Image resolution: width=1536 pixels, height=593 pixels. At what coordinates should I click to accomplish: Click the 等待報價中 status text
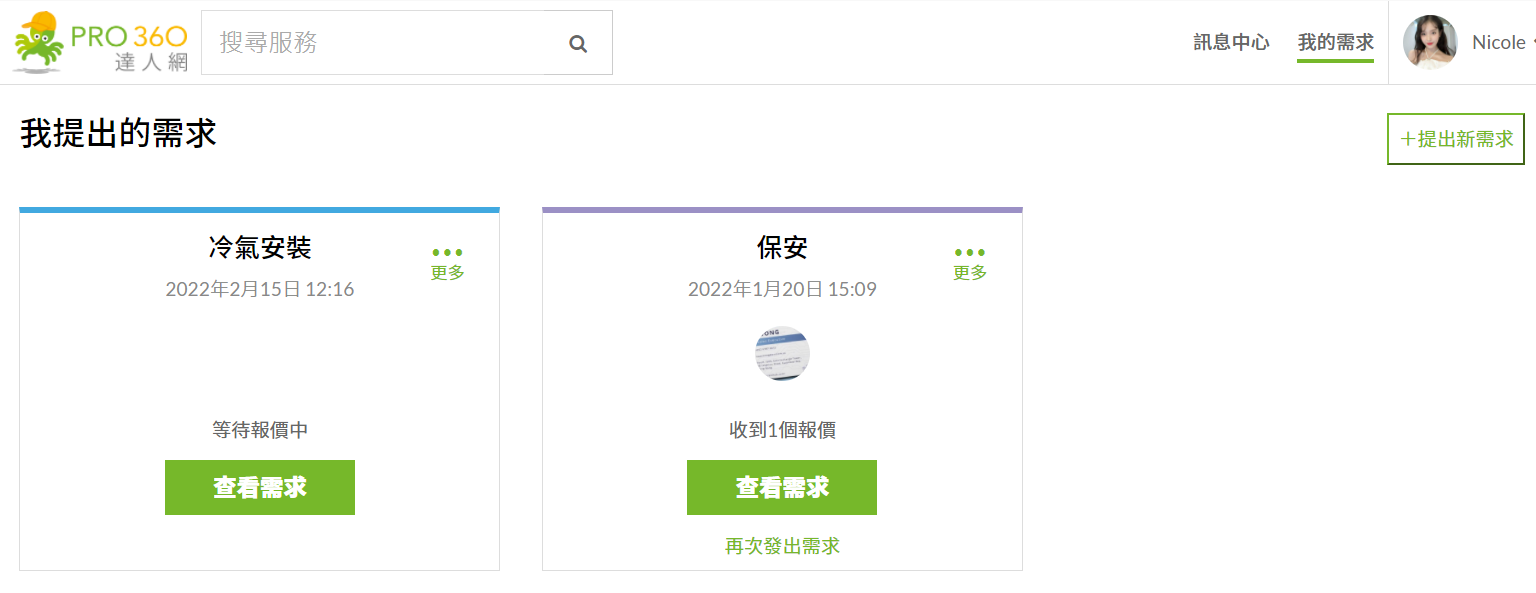coord(260,430)
